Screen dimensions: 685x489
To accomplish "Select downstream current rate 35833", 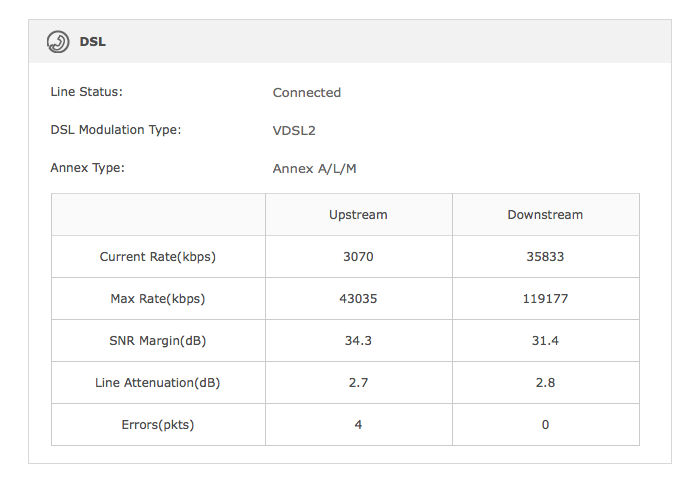I will (x=545, y=257).
